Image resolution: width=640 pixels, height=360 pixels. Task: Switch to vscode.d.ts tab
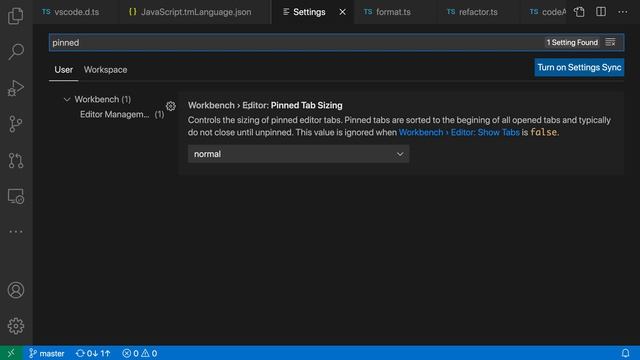(x=76, y=12)
